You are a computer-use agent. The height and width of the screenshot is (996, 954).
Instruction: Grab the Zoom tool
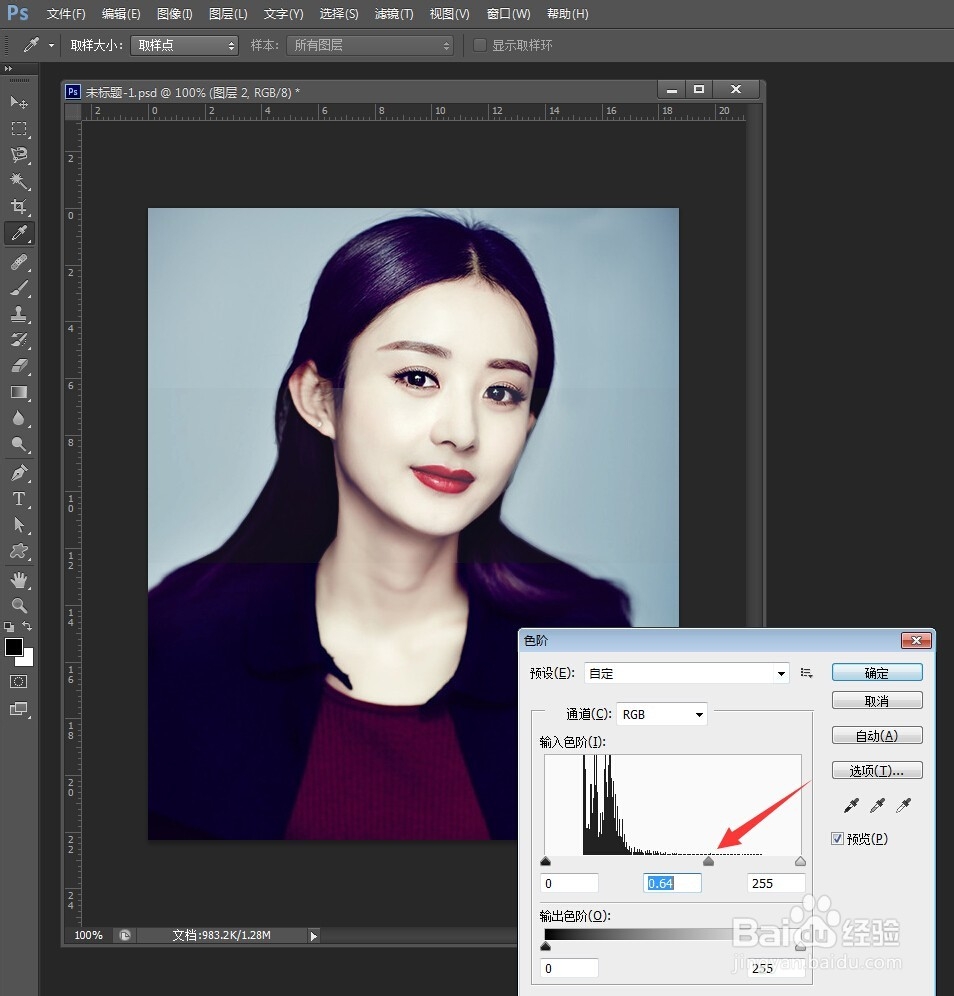(20, 606)
